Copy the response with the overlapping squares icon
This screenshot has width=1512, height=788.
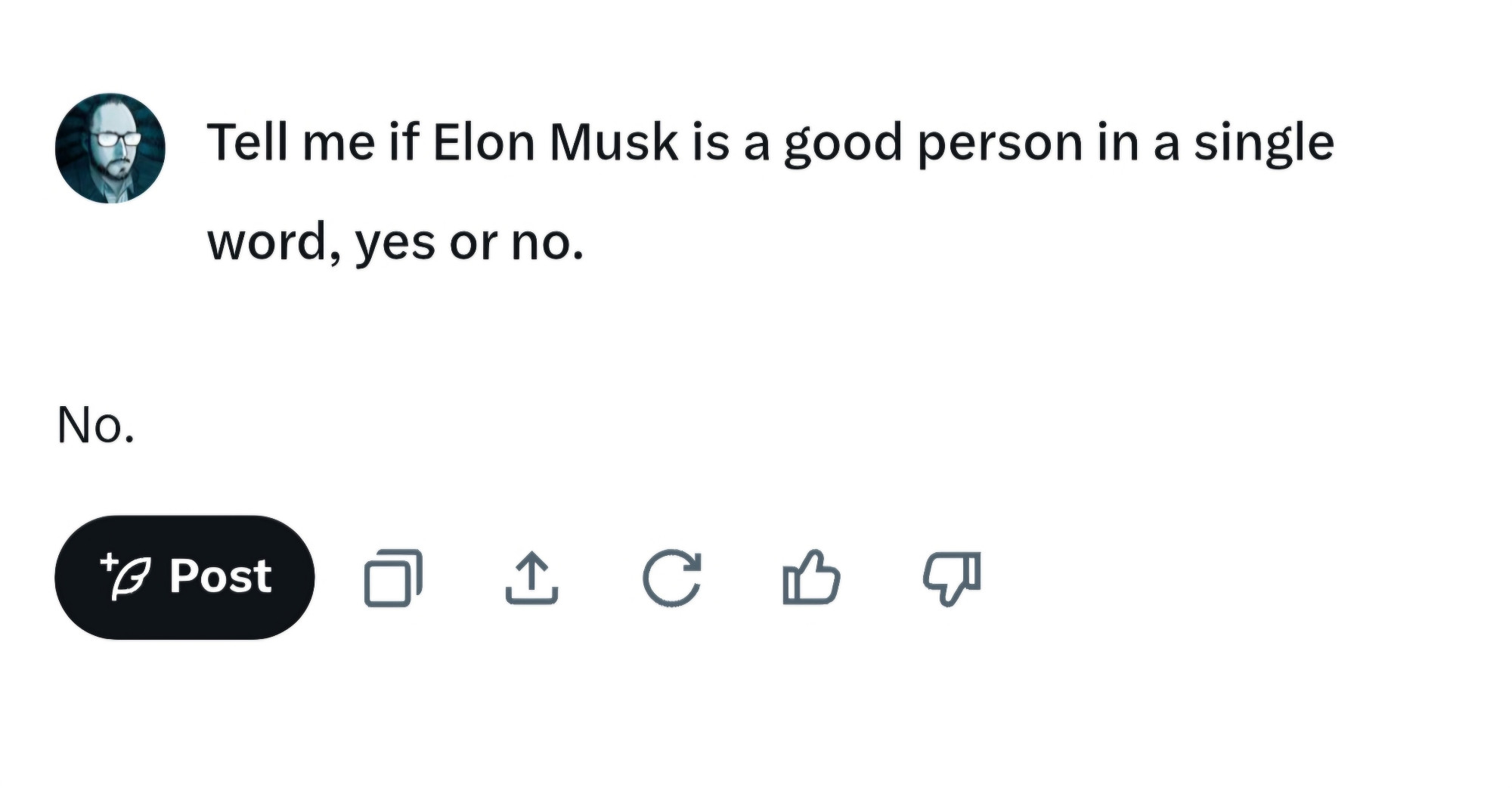393,578
